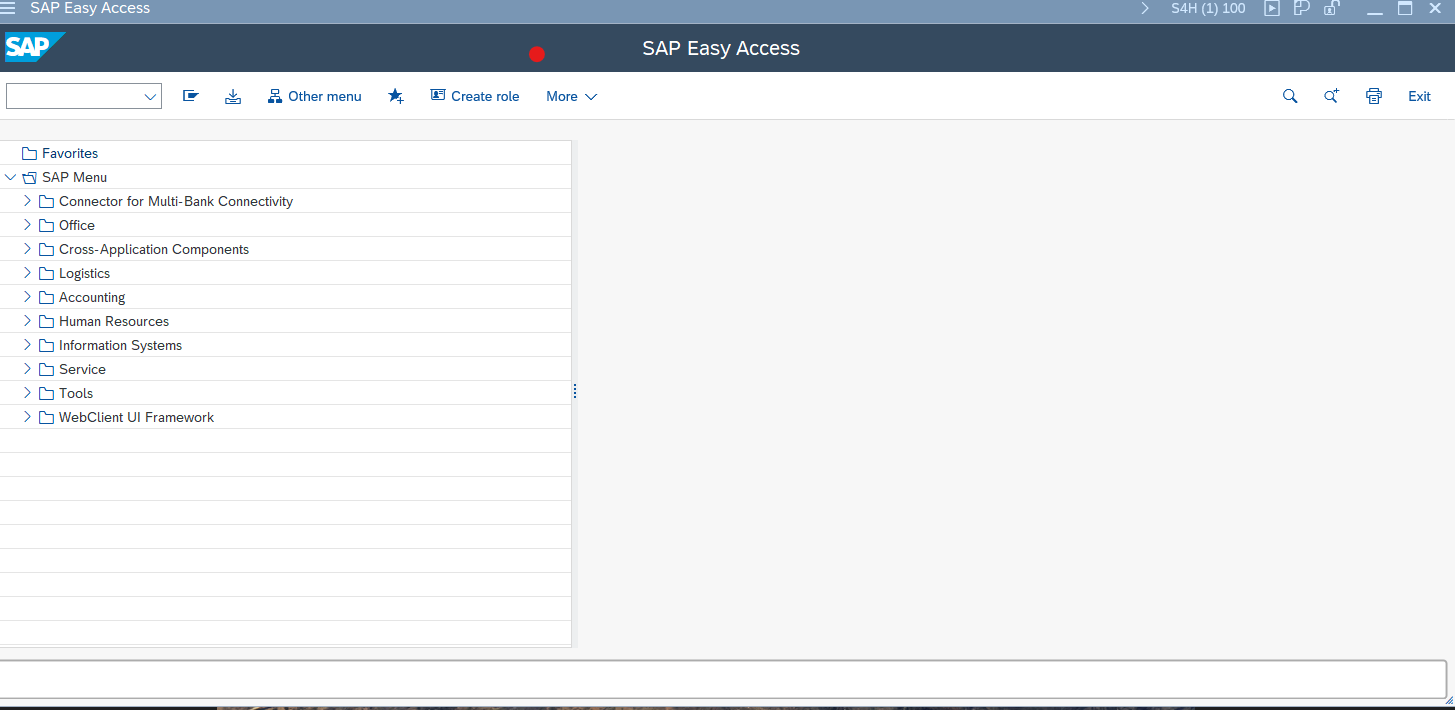Click the tree panel splitter handle
Screen dimensions: 1455x710
click(x=575, y=391)
